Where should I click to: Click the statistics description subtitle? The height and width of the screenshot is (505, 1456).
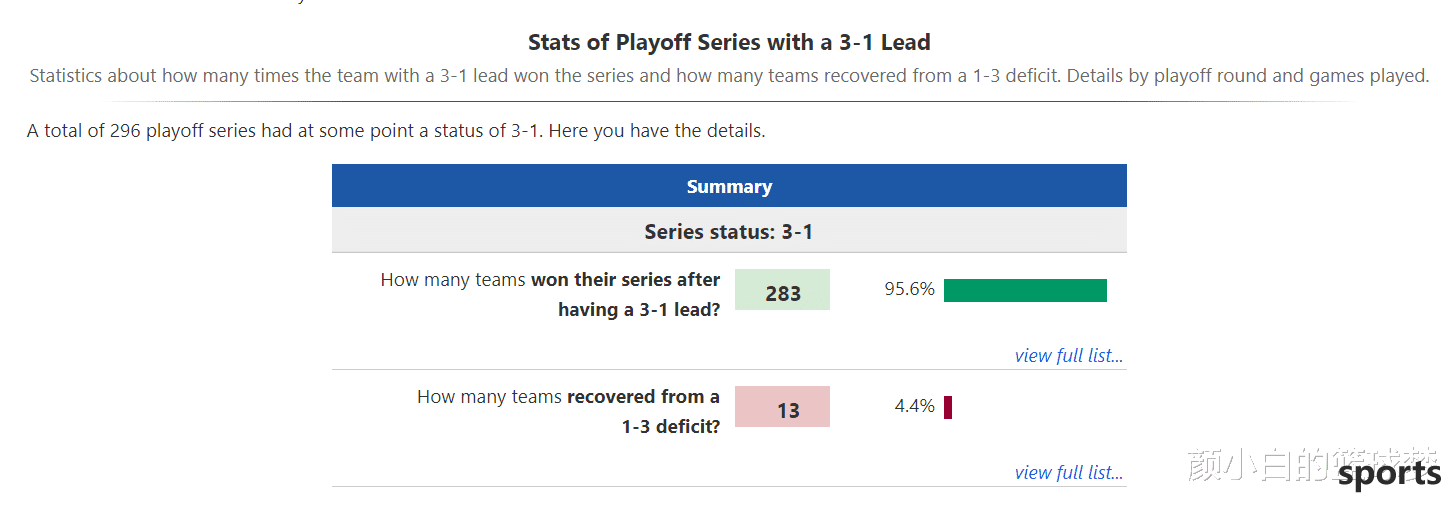(x=729, y=76)
